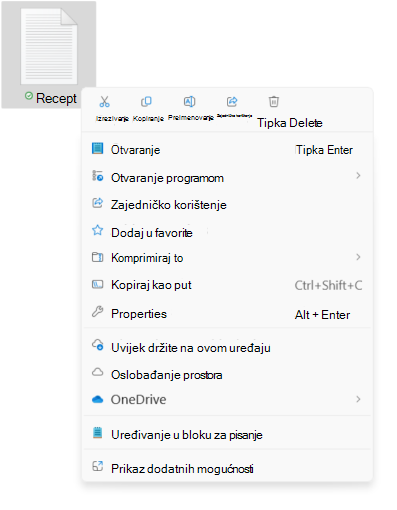Expand the Komprimiraj to submenu chevron
The width and height of the screenshot is (397, 510).
point(358,257)
